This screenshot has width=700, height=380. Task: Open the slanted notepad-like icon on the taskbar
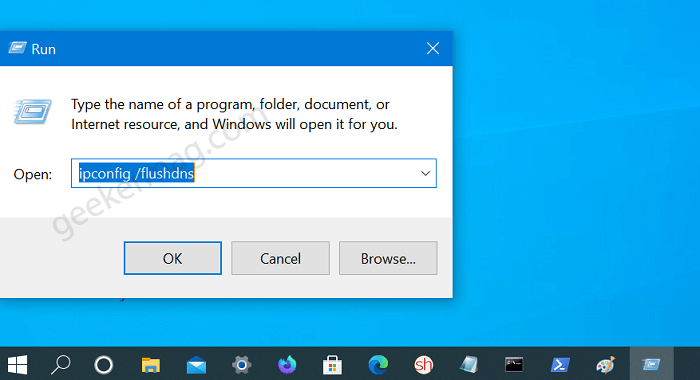point(469,365)
